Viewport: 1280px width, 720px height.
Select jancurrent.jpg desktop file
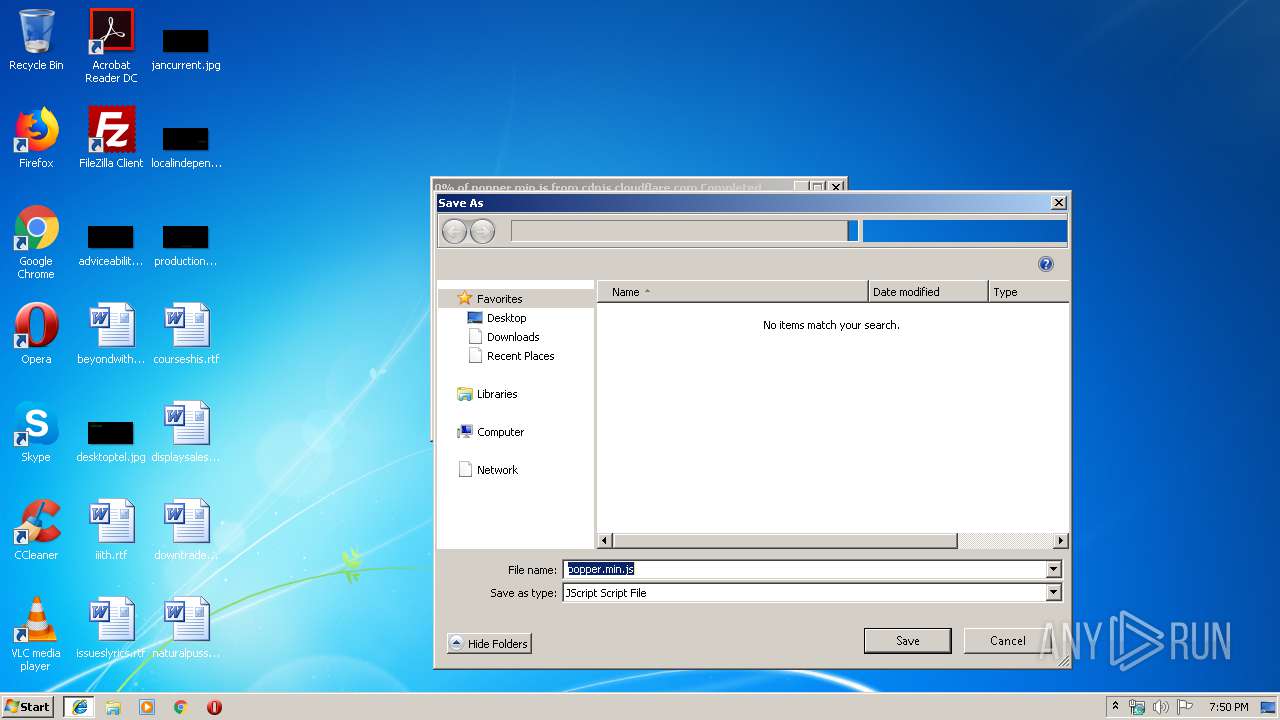(186, 49)
